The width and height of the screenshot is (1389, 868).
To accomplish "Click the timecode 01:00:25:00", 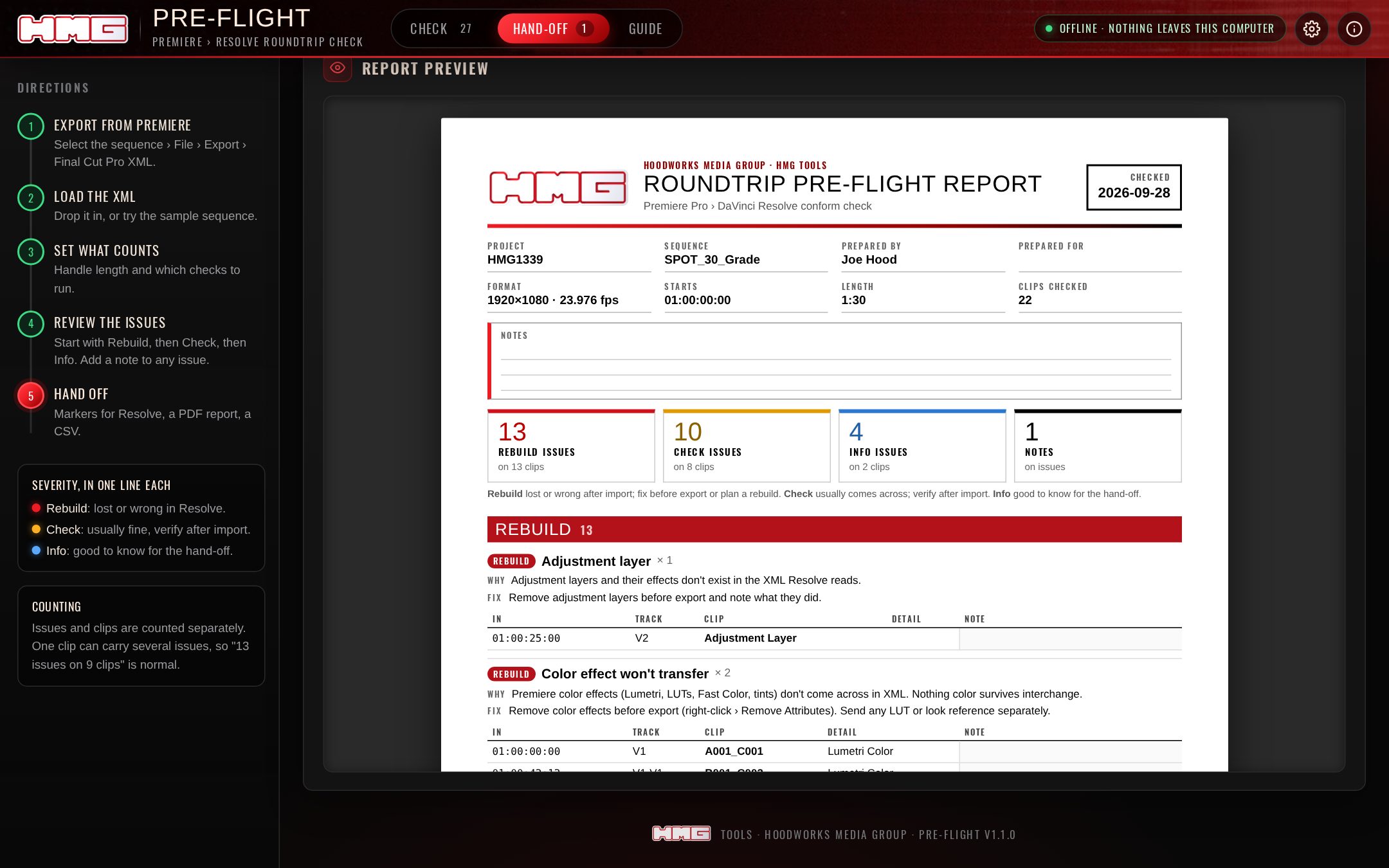I will tap(526, 638).
